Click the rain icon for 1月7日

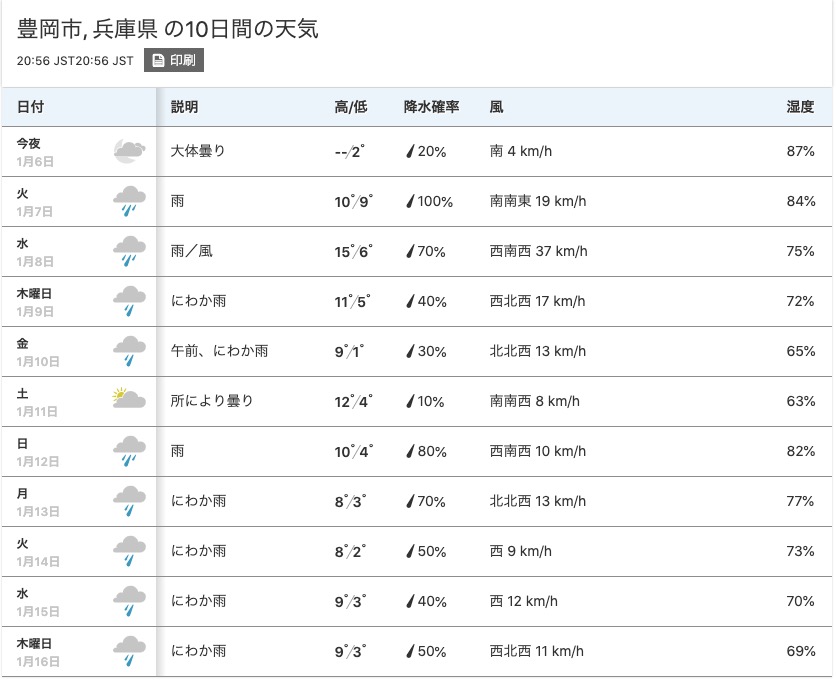(x=129, y=201)
